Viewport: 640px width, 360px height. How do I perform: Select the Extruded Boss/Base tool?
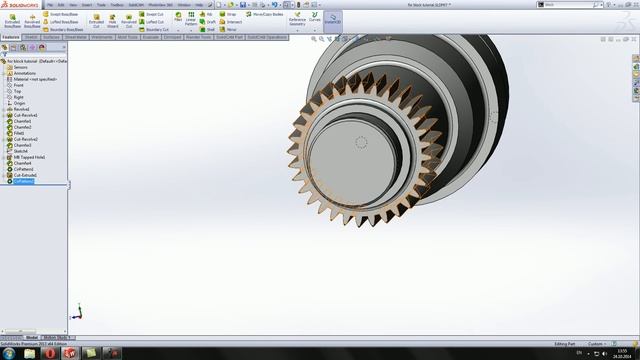12,21
